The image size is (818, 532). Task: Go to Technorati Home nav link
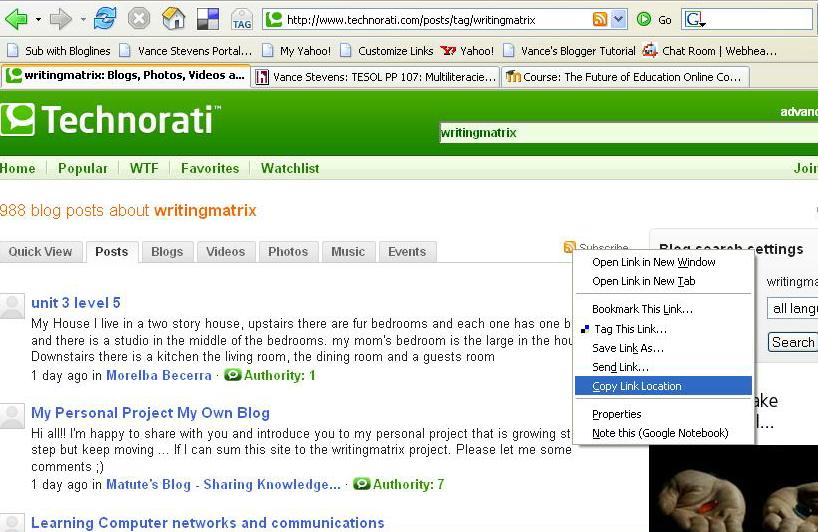pos(18,168)
